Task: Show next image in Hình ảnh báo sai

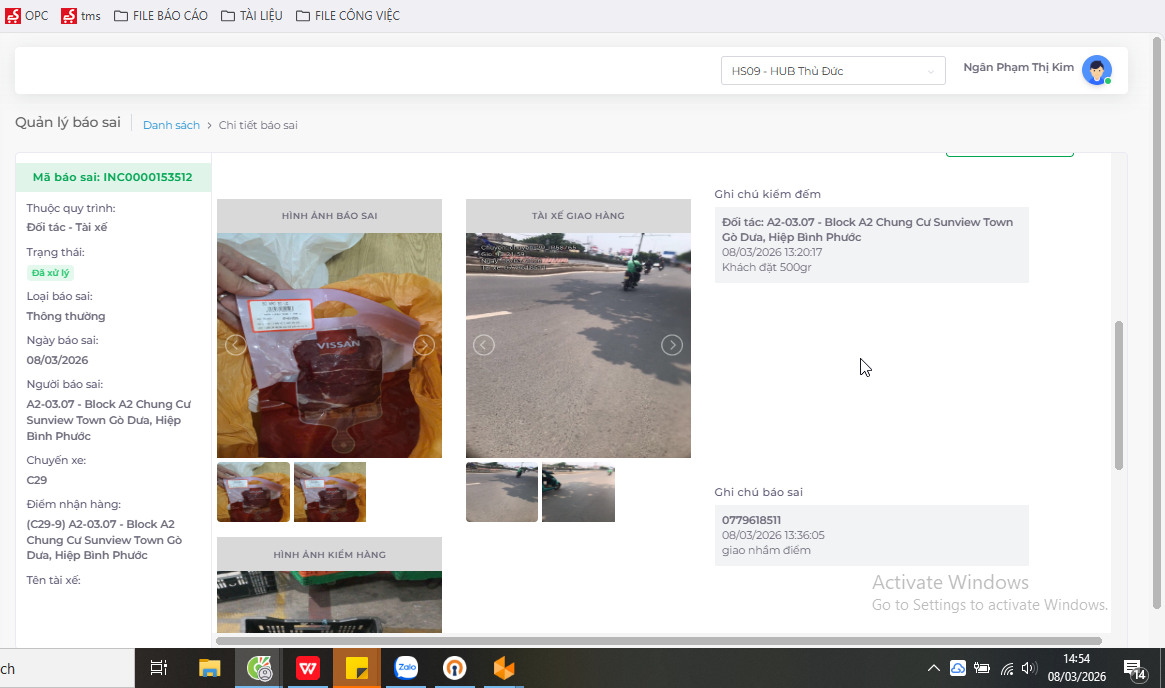Action: tap(424, 345)
